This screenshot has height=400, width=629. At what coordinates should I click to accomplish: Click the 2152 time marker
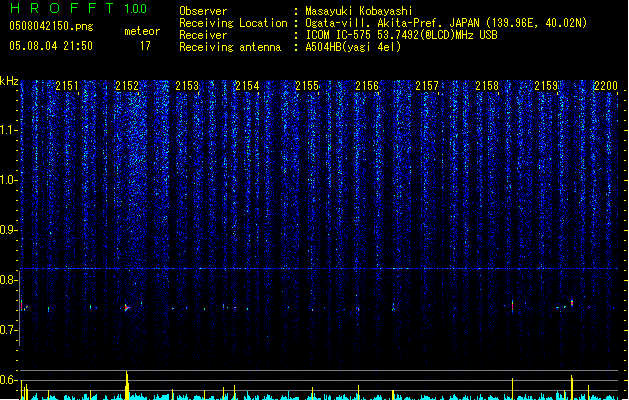pyautogui.click(x=127, y=86)
